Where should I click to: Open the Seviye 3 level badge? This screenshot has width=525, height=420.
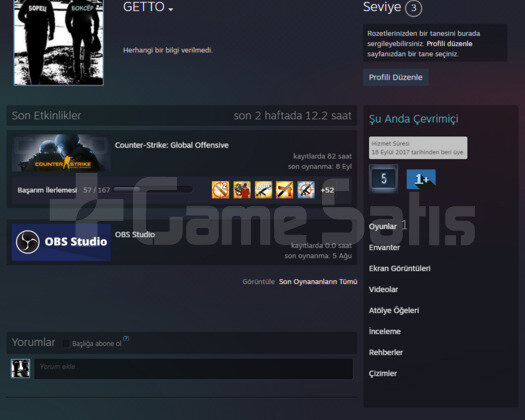coord(414,8)
